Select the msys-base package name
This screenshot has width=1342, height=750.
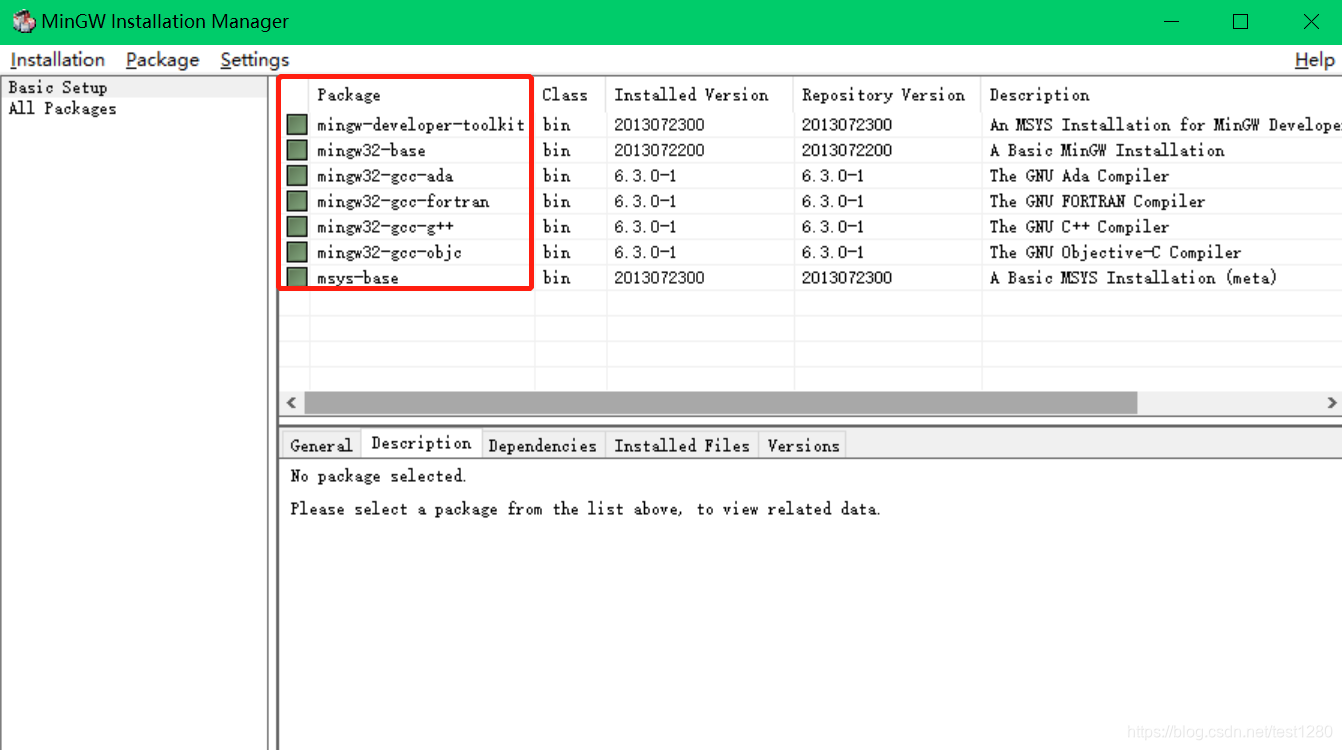coord(357,277)
